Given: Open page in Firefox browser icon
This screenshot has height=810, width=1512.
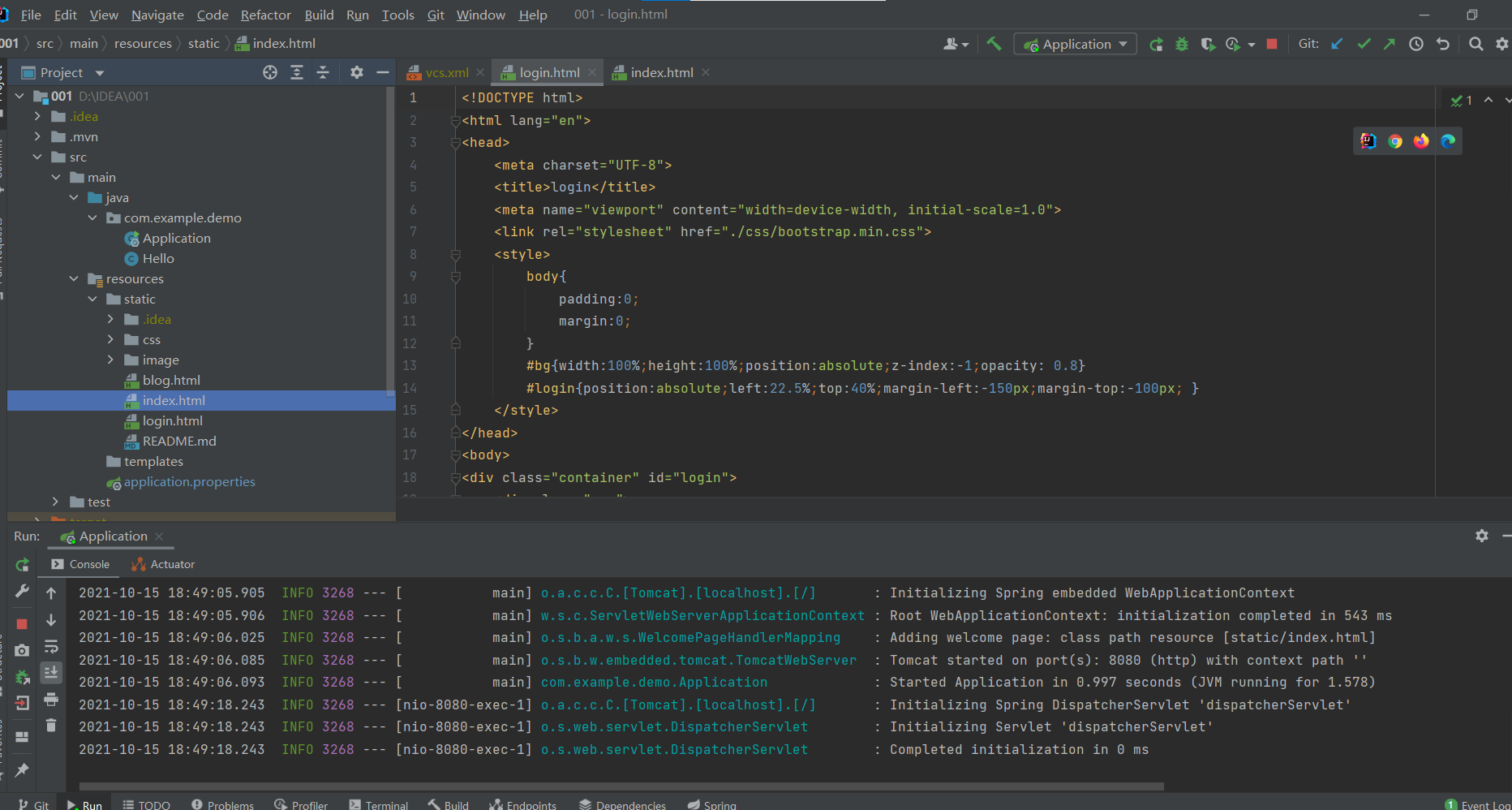Looking at the screenshot, I should (x=1421, y=141).
